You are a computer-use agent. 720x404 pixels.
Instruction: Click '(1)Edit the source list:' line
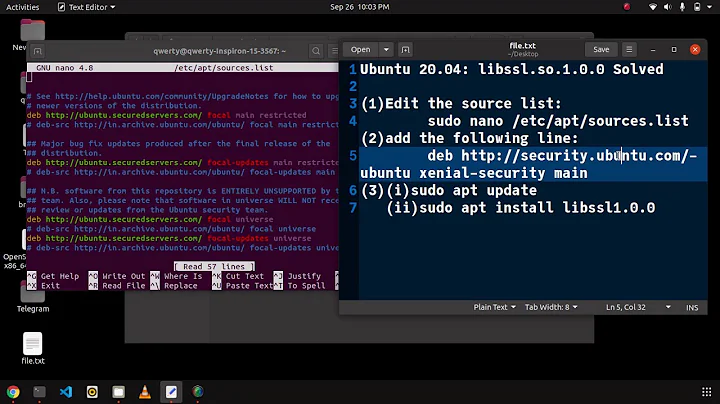[461, 104]
